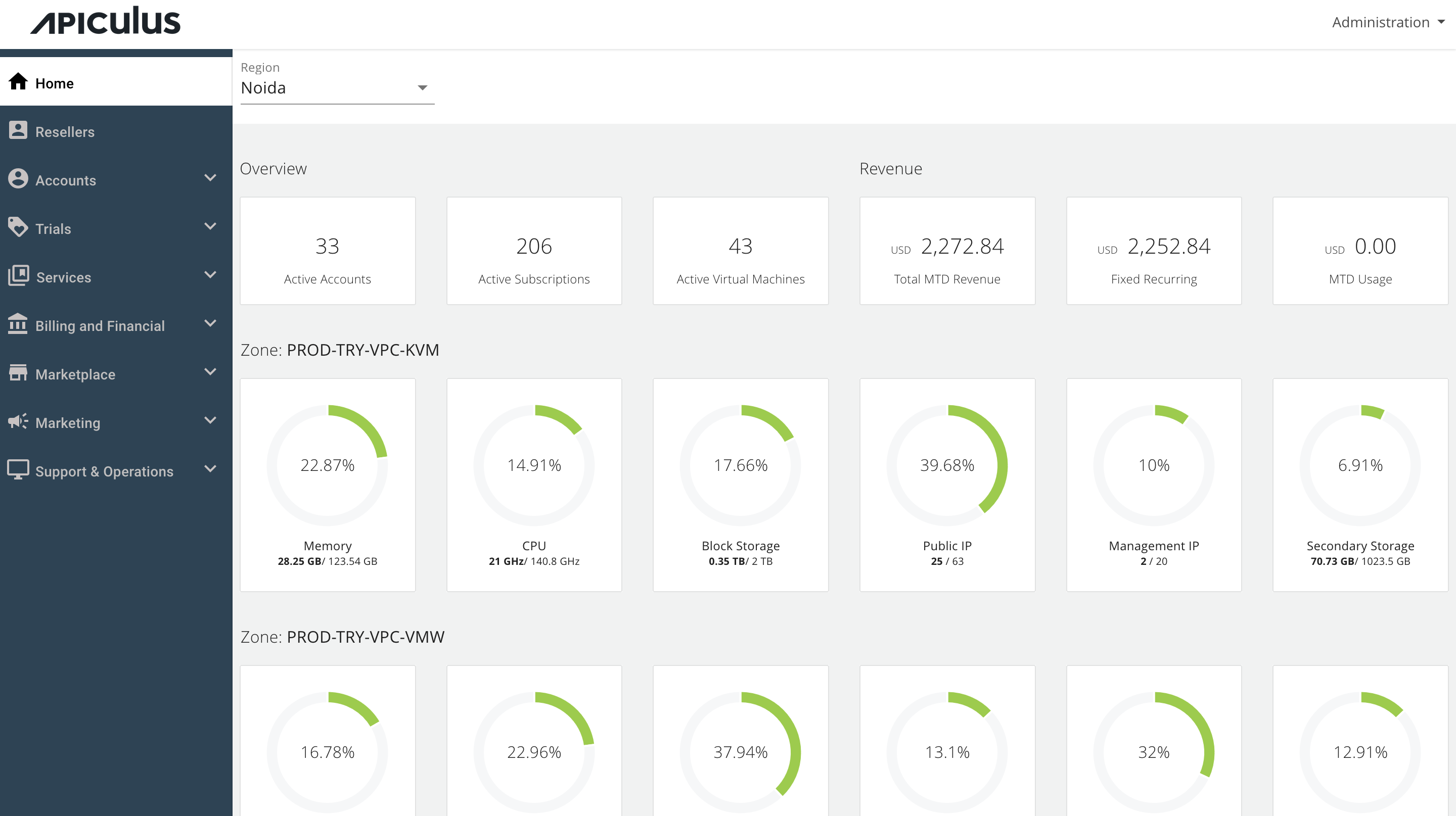Expand the Trials menu chevron

(210, 226)
